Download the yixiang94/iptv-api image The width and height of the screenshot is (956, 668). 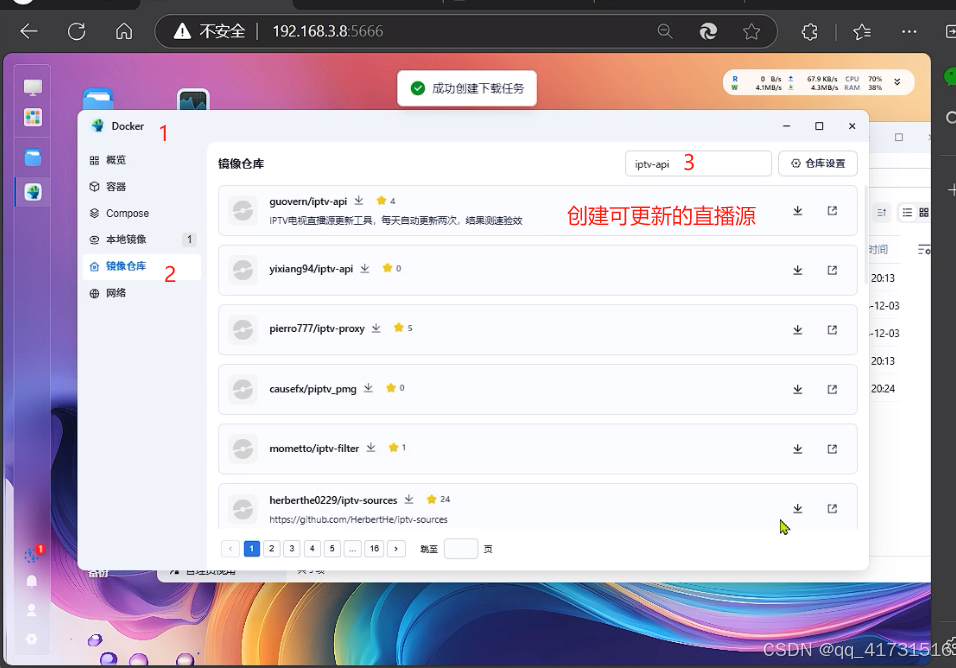(x=797, y=270)
